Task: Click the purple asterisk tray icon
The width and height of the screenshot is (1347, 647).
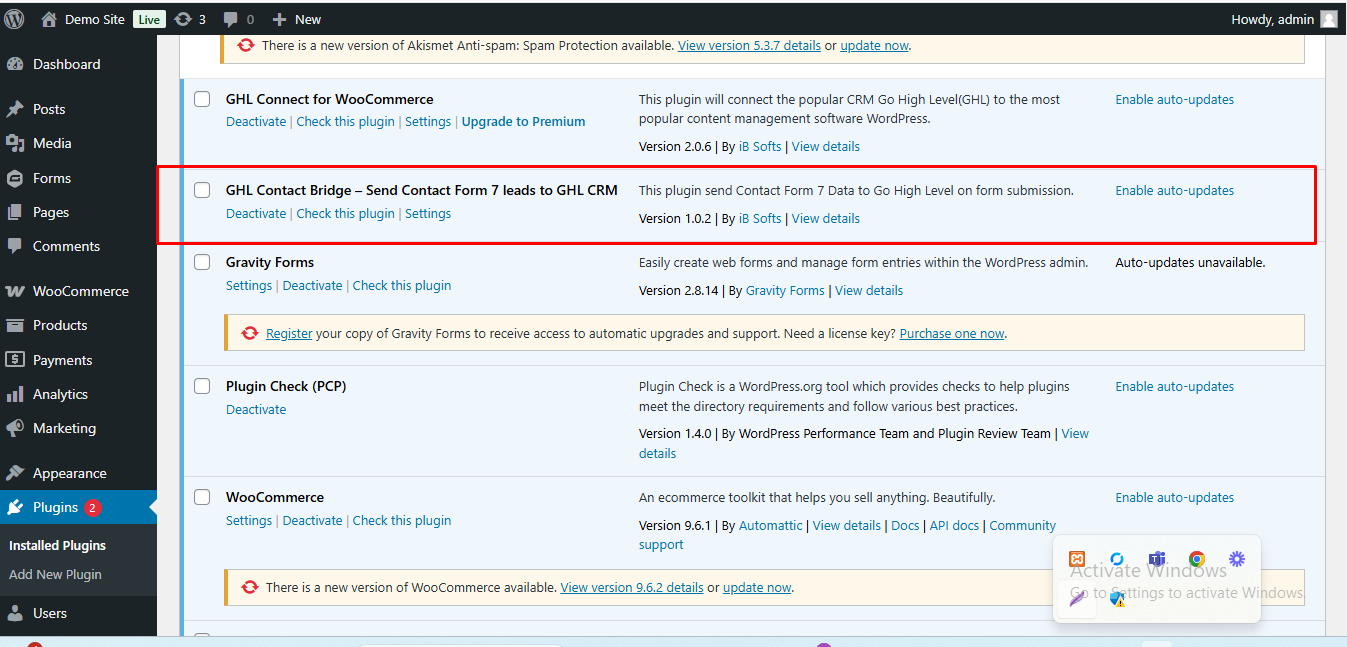Action: (1237, 559)
